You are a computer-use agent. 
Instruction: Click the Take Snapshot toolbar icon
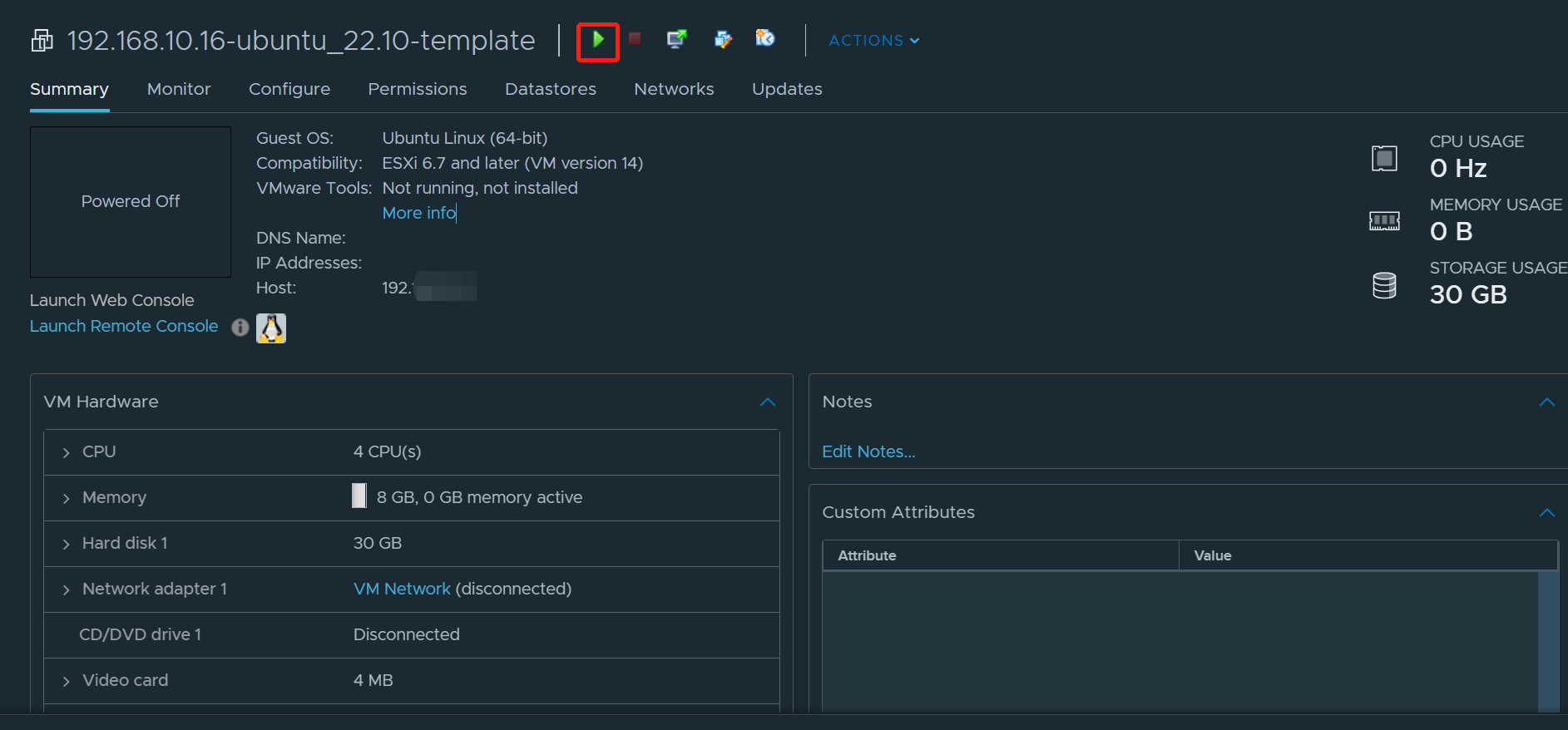(x=765, y=38)
